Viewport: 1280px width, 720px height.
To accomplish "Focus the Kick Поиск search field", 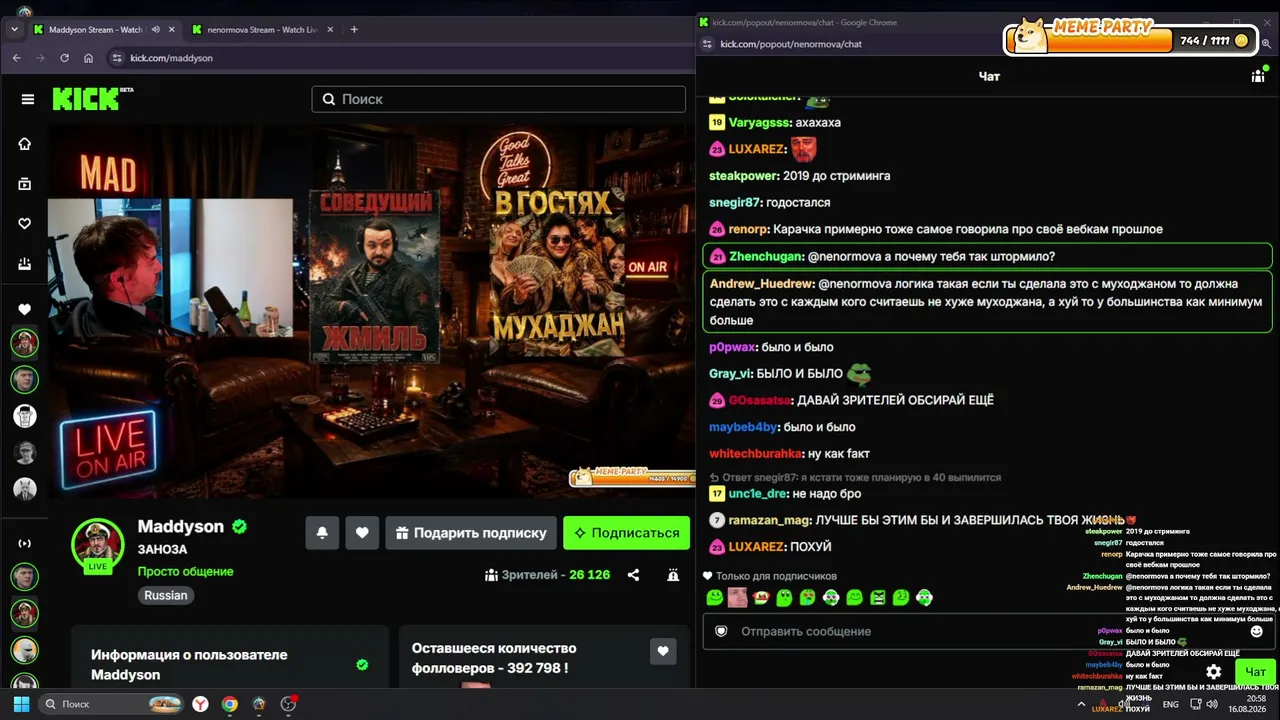I will click(498, 99).
